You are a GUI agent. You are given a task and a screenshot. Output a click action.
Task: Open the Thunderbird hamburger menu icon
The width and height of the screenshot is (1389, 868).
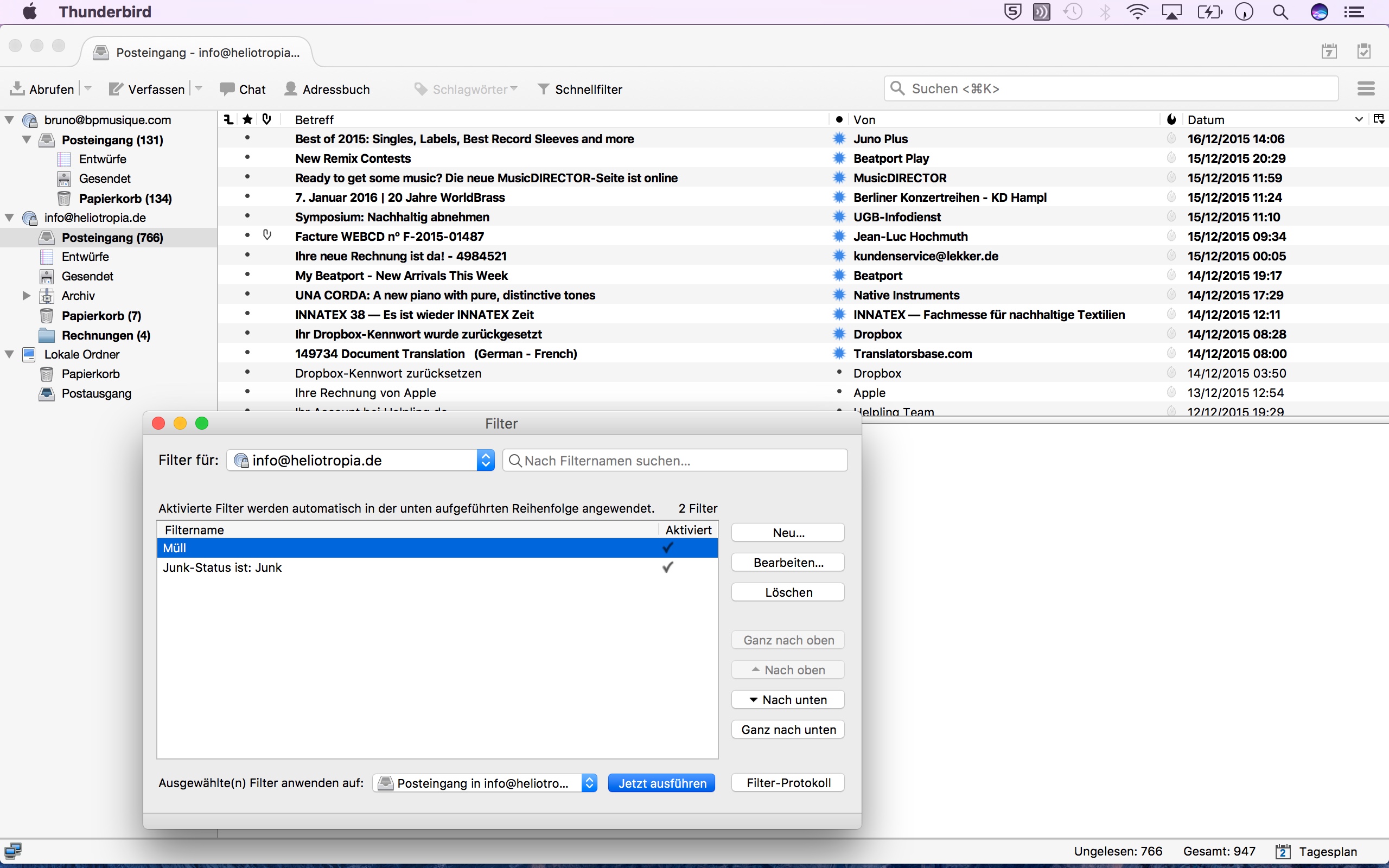1366,88
